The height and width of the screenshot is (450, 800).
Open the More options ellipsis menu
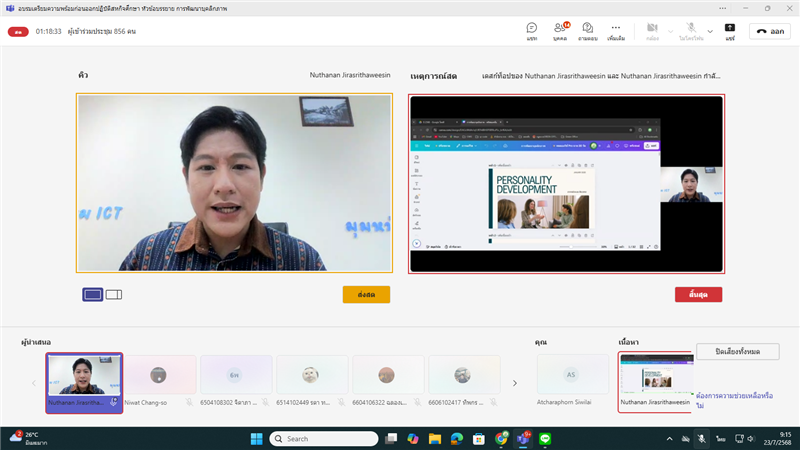pos(616,30)
